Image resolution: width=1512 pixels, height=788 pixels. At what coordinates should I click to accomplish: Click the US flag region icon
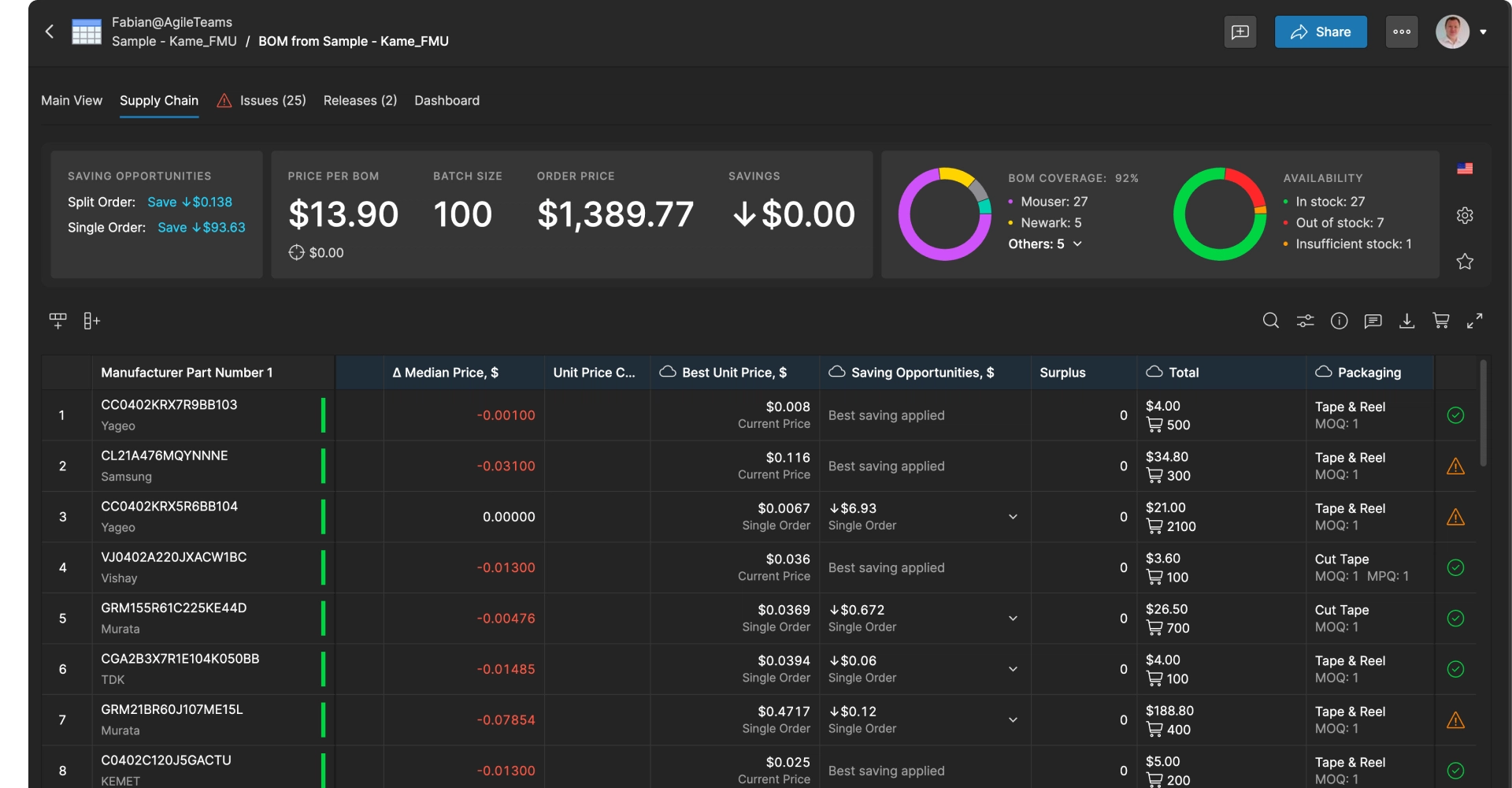pyautogui.click(x=1465, y=169)
